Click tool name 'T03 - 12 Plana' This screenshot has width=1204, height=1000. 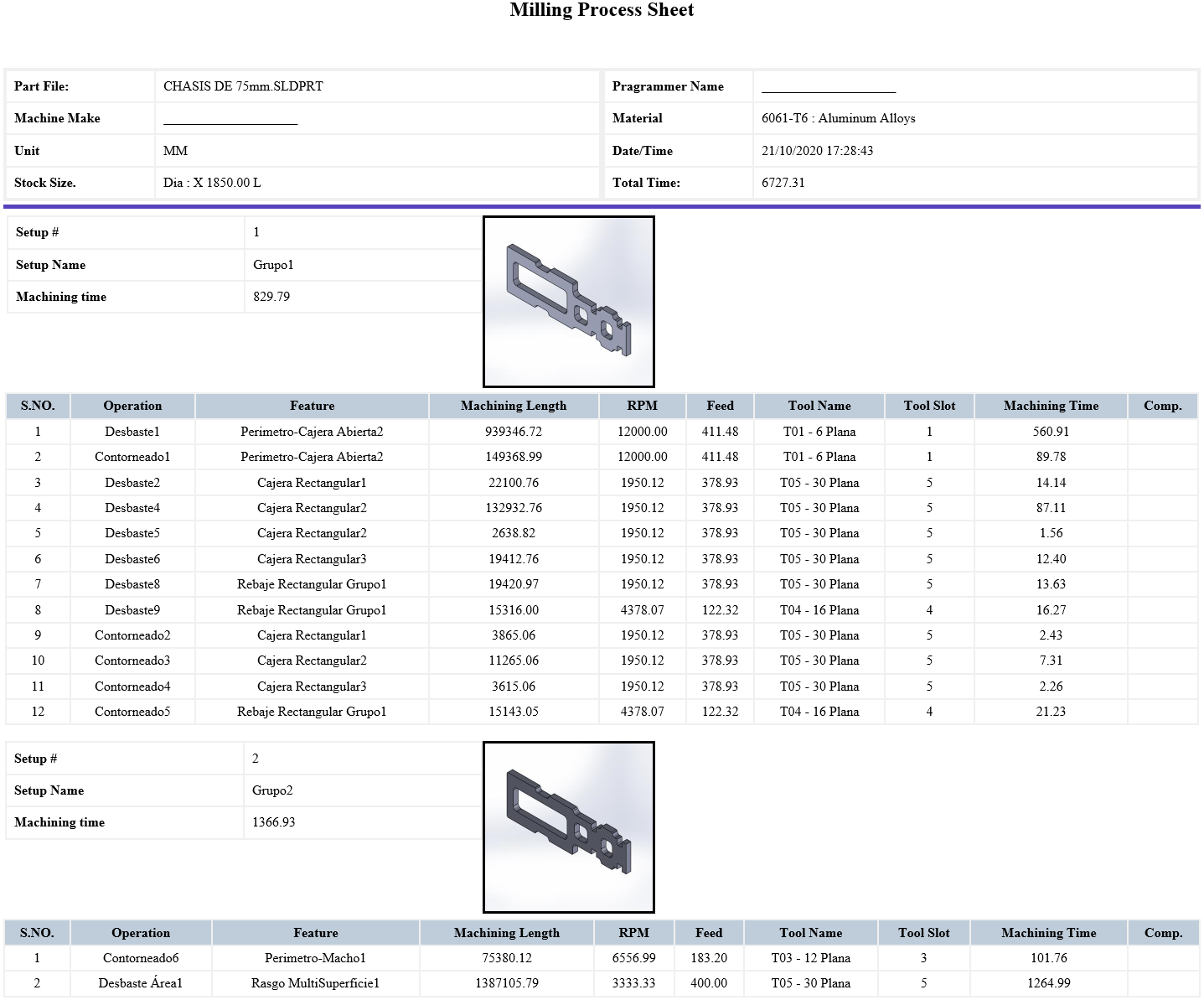810,958
